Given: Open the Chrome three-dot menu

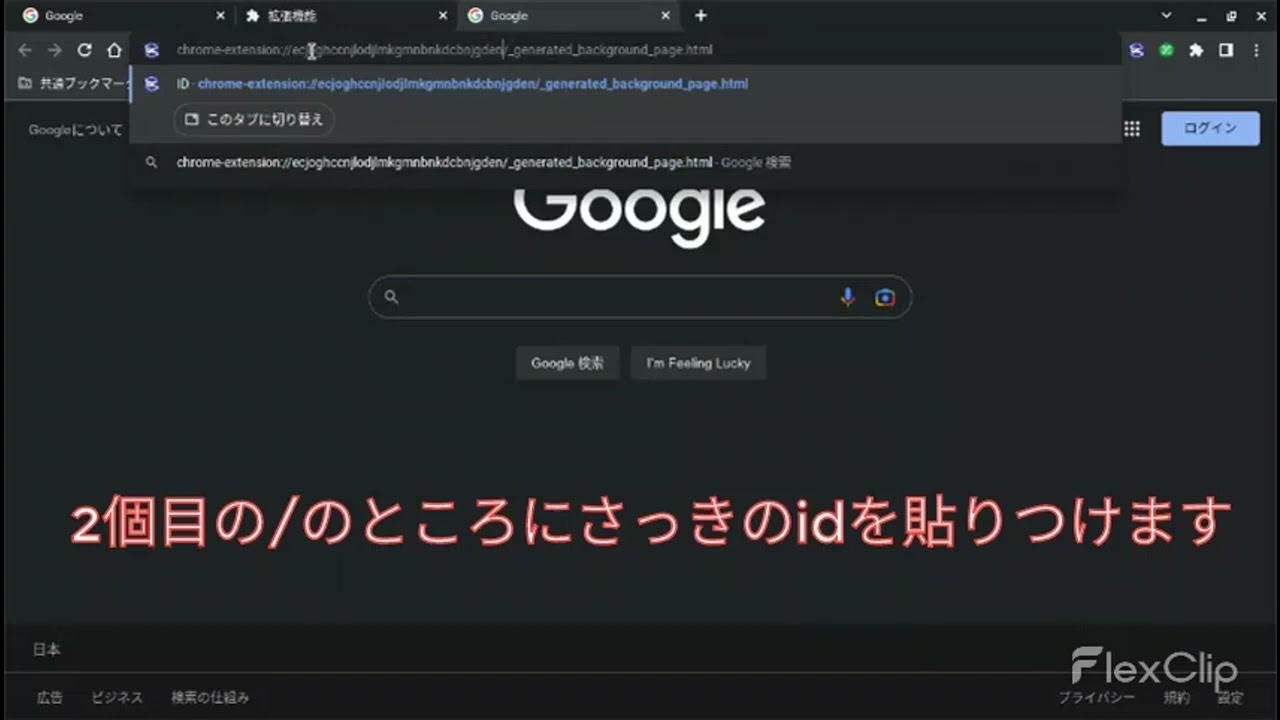Looking at the screenshot, I should tap(1256, 50).
